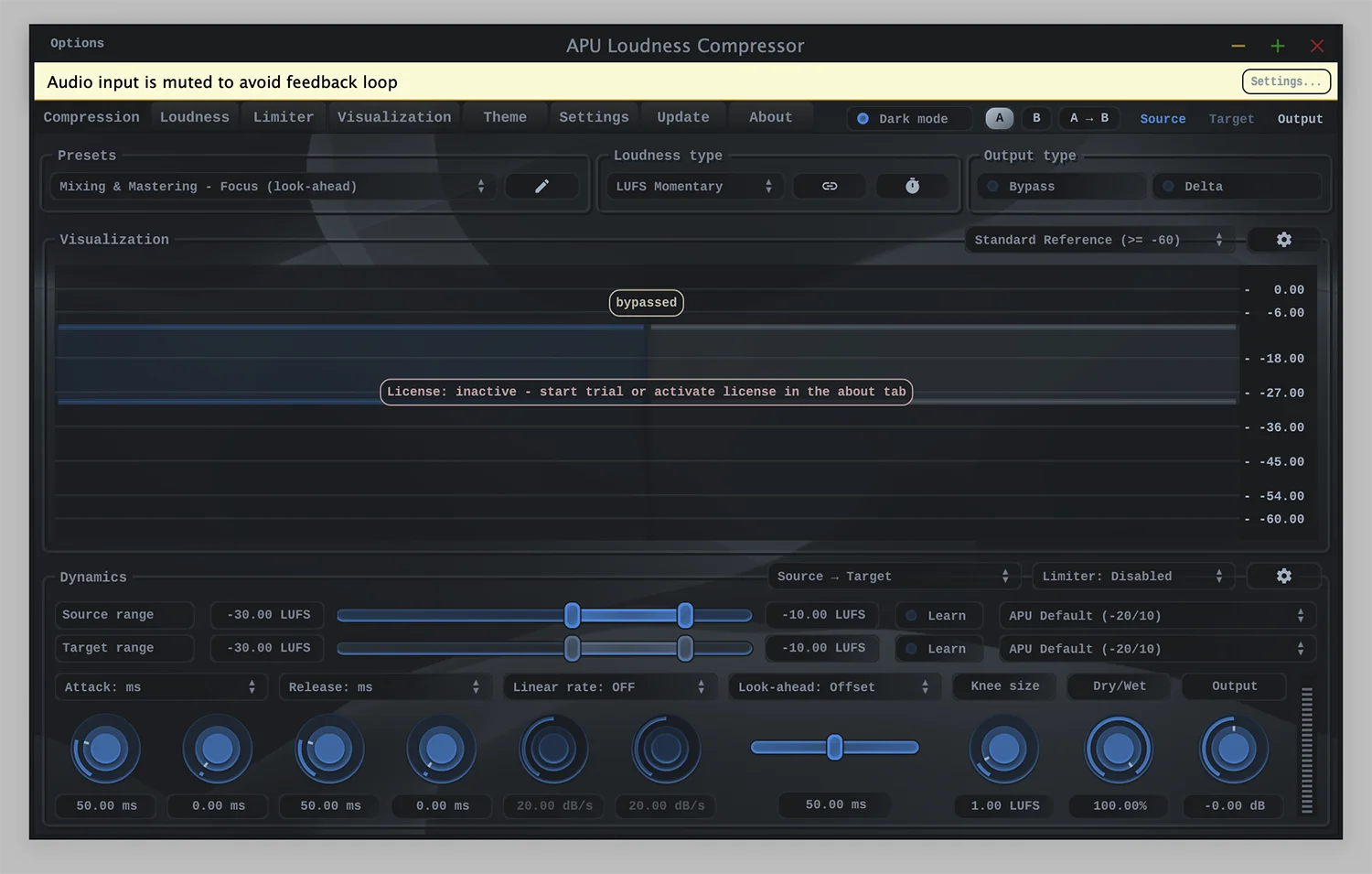Open the Presets dropdown
The height and width of the screenshot is (874, 1372).
(273, 187)
